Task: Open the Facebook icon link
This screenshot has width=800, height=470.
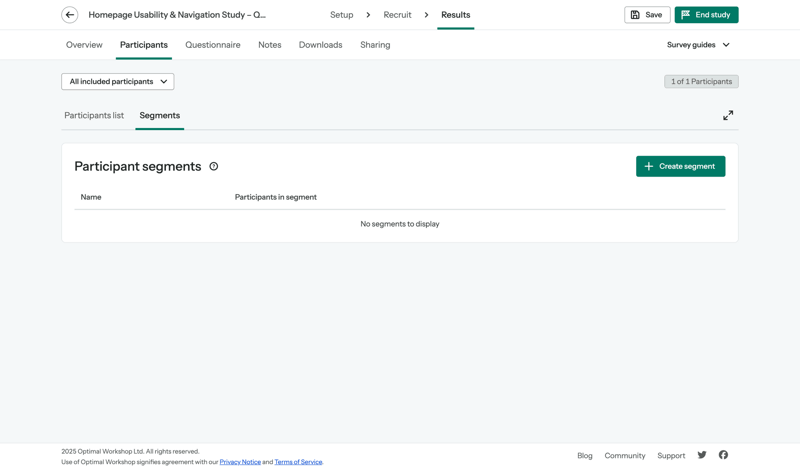Action: (x=723, y=455)
